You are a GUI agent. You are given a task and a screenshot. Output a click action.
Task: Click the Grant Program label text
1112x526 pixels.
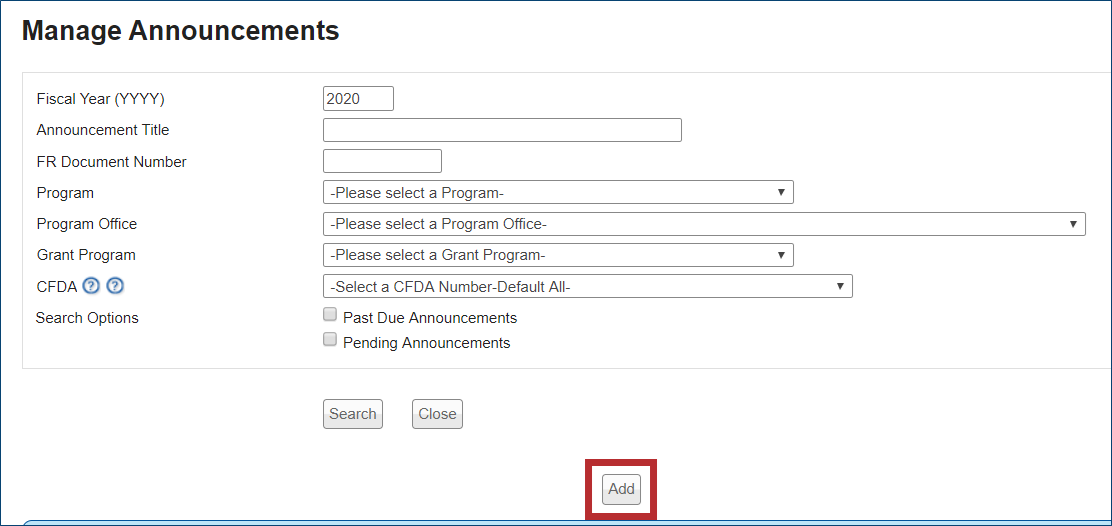click(86, 255)
